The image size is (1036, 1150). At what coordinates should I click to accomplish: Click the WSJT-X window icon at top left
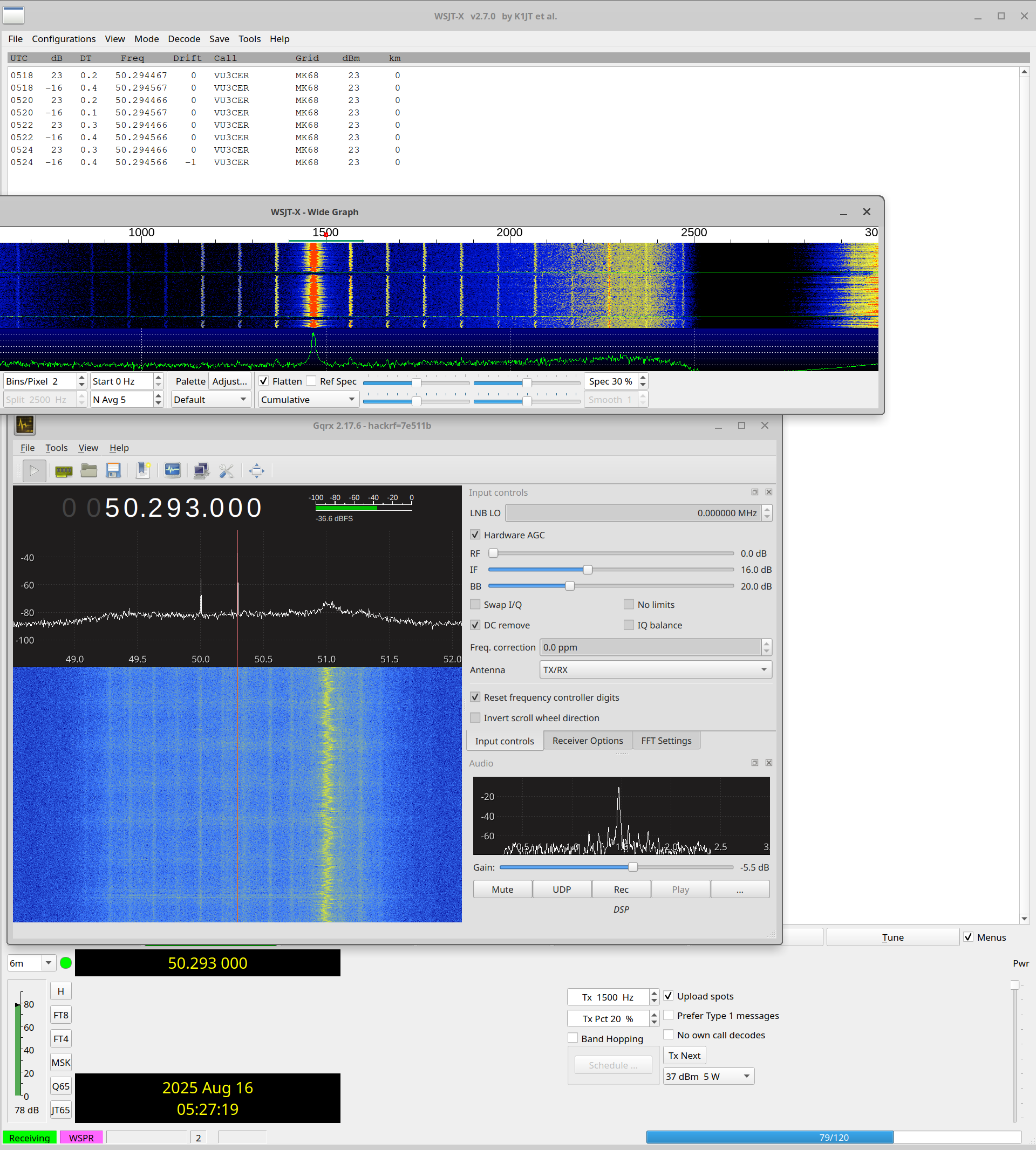(13, 16)
